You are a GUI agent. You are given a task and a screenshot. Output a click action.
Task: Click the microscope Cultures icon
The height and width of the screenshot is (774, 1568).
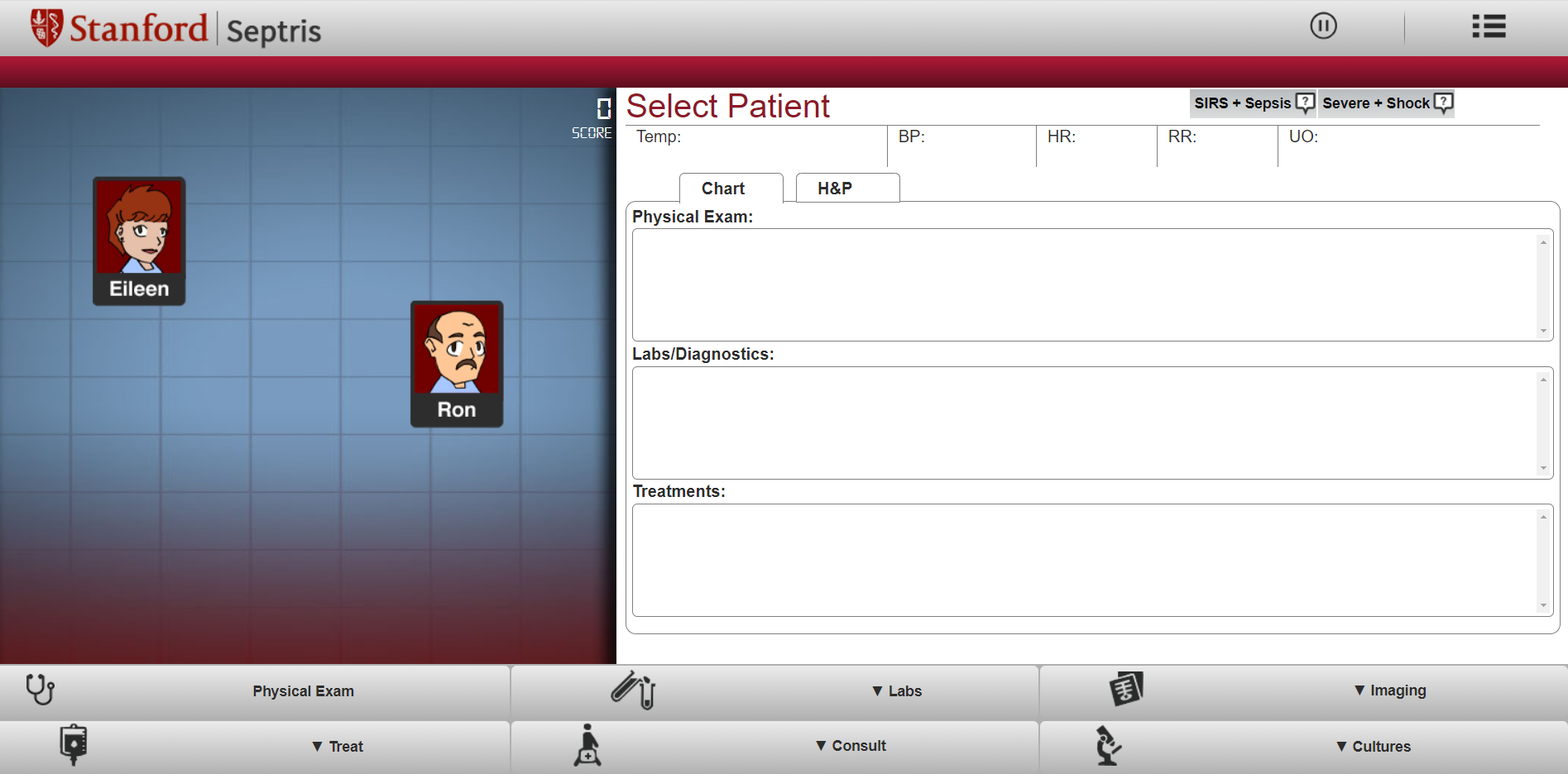(x=1108, y=745)
